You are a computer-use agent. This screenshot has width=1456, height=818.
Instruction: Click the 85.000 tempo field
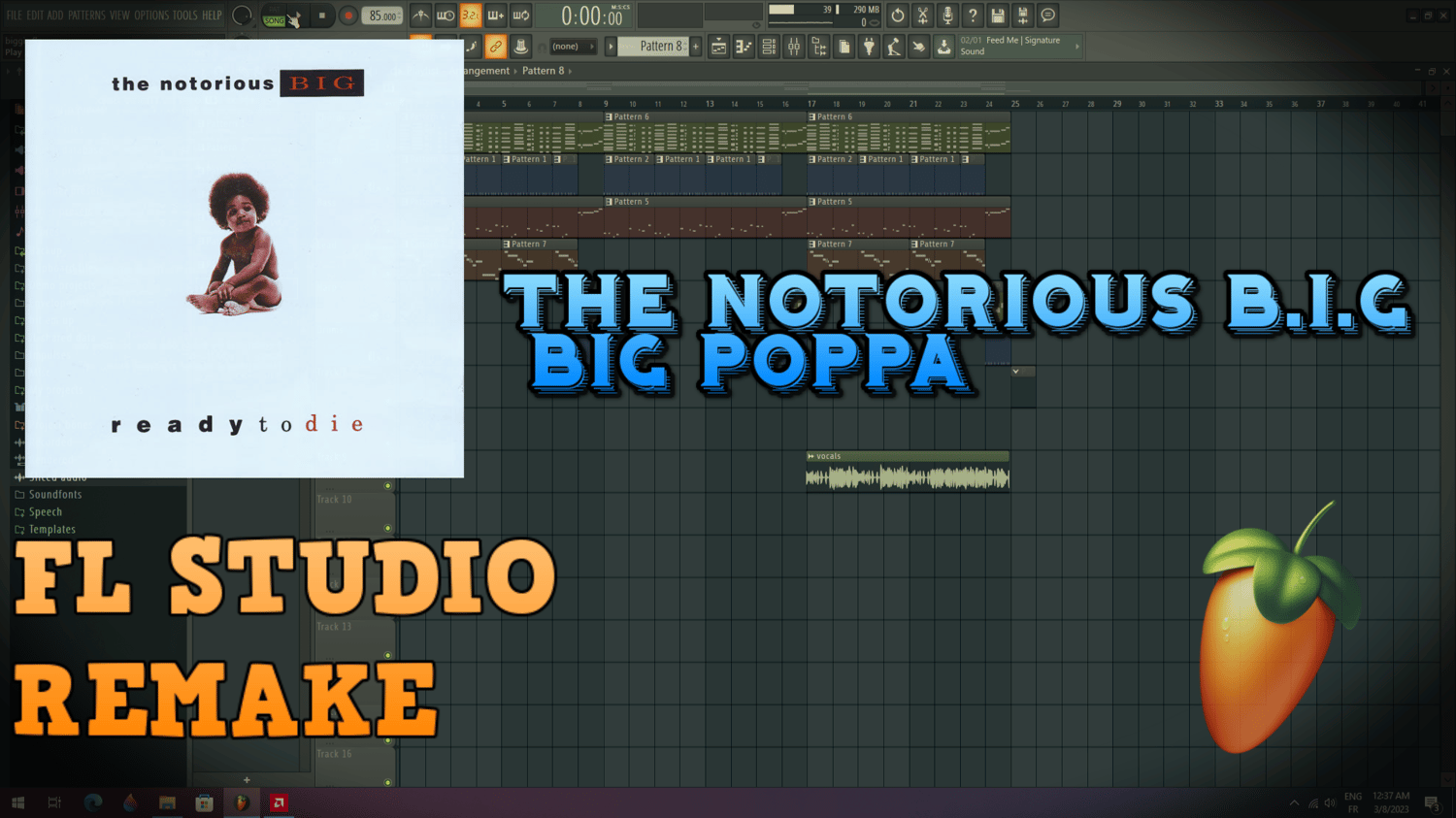(382, 16)
